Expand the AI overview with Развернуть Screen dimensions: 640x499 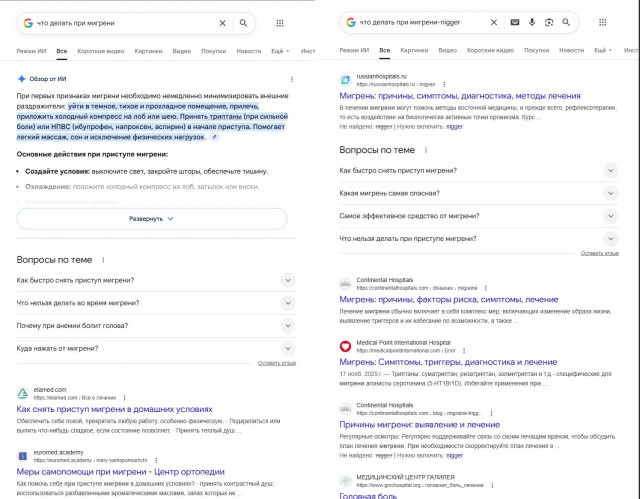pos(151,218)
